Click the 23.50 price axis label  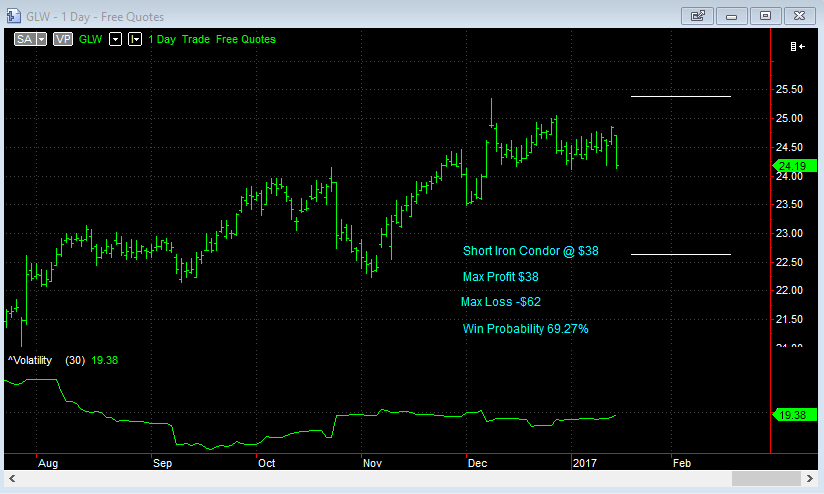coord(789,204)
